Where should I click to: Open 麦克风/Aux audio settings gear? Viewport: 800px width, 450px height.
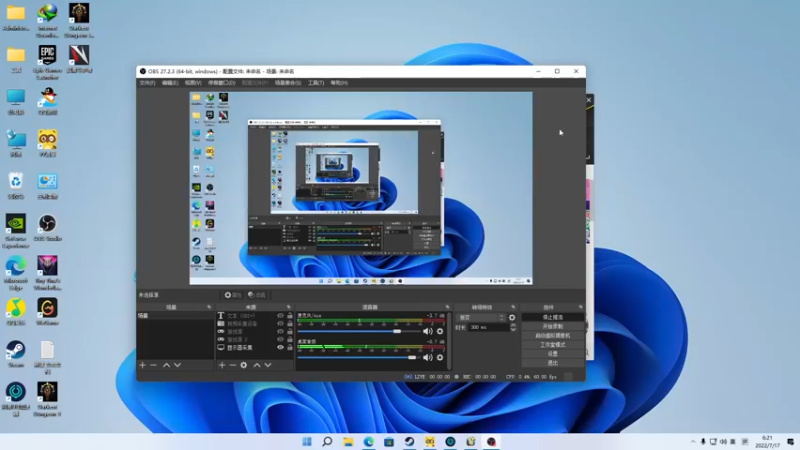[440, 331]
